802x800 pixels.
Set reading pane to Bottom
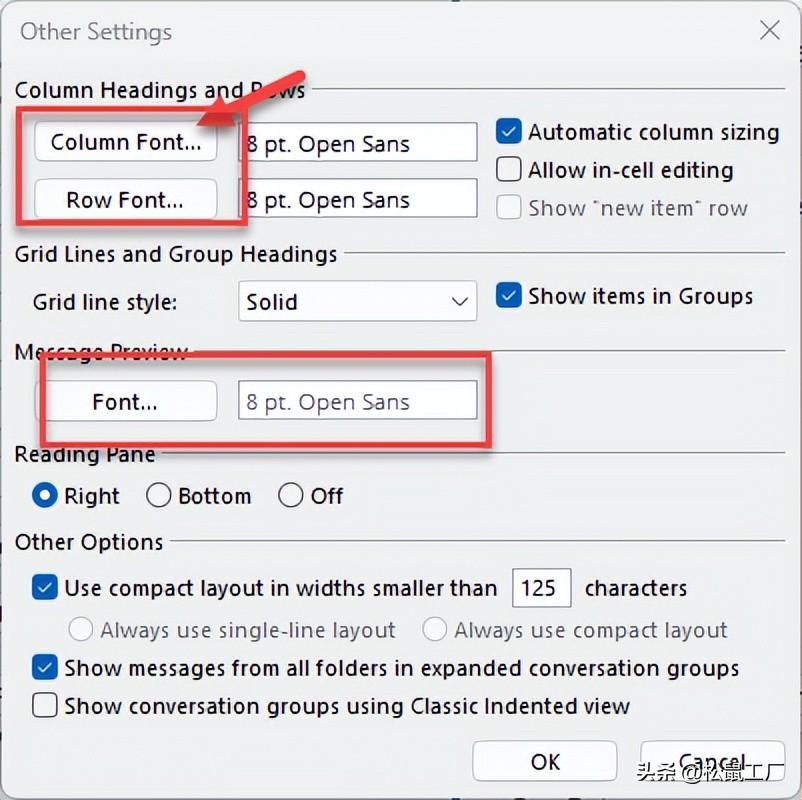point(159,496)
